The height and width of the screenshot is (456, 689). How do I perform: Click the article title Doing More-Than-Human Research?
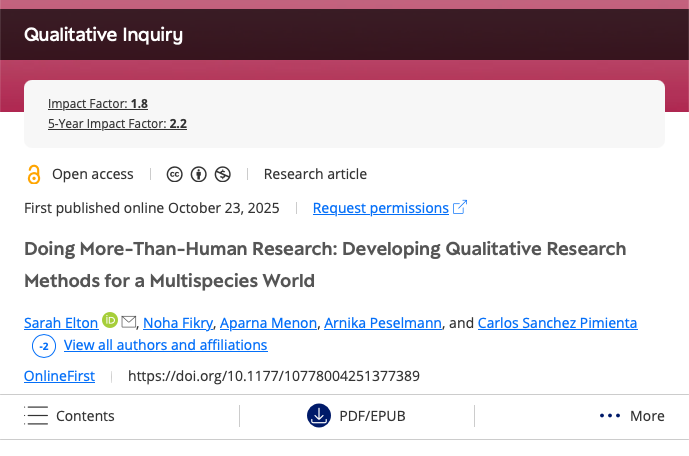tap(325, 264)
